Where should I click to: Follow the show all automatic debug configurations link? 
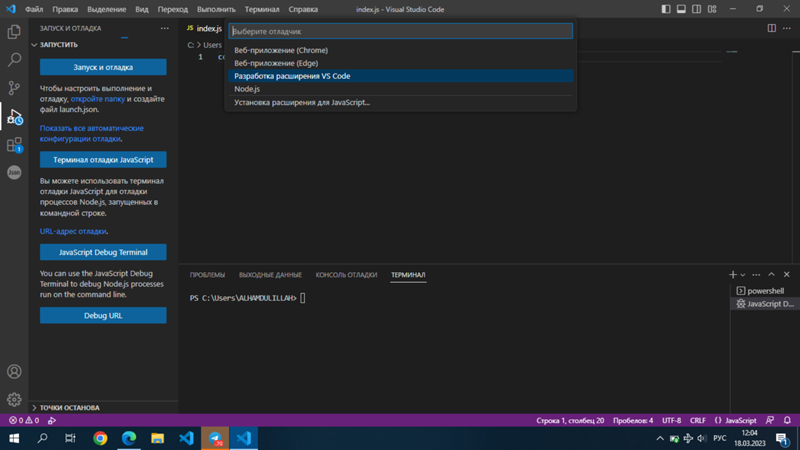[x=91, y=134]
